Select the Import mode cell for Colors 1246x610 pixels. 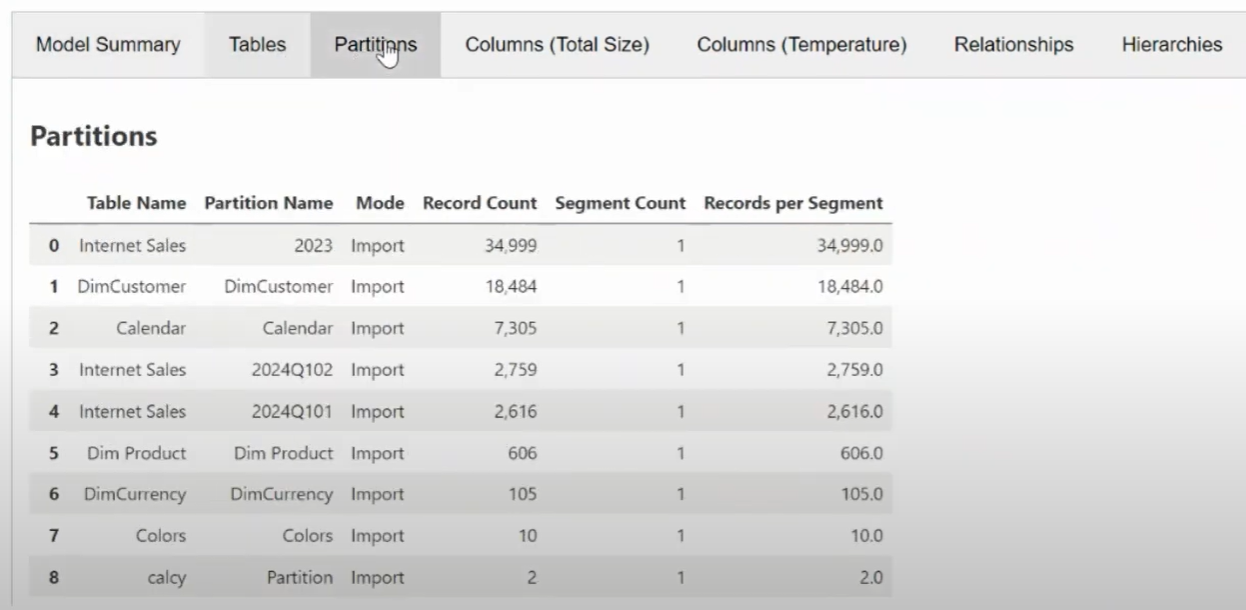click(377, 536)
